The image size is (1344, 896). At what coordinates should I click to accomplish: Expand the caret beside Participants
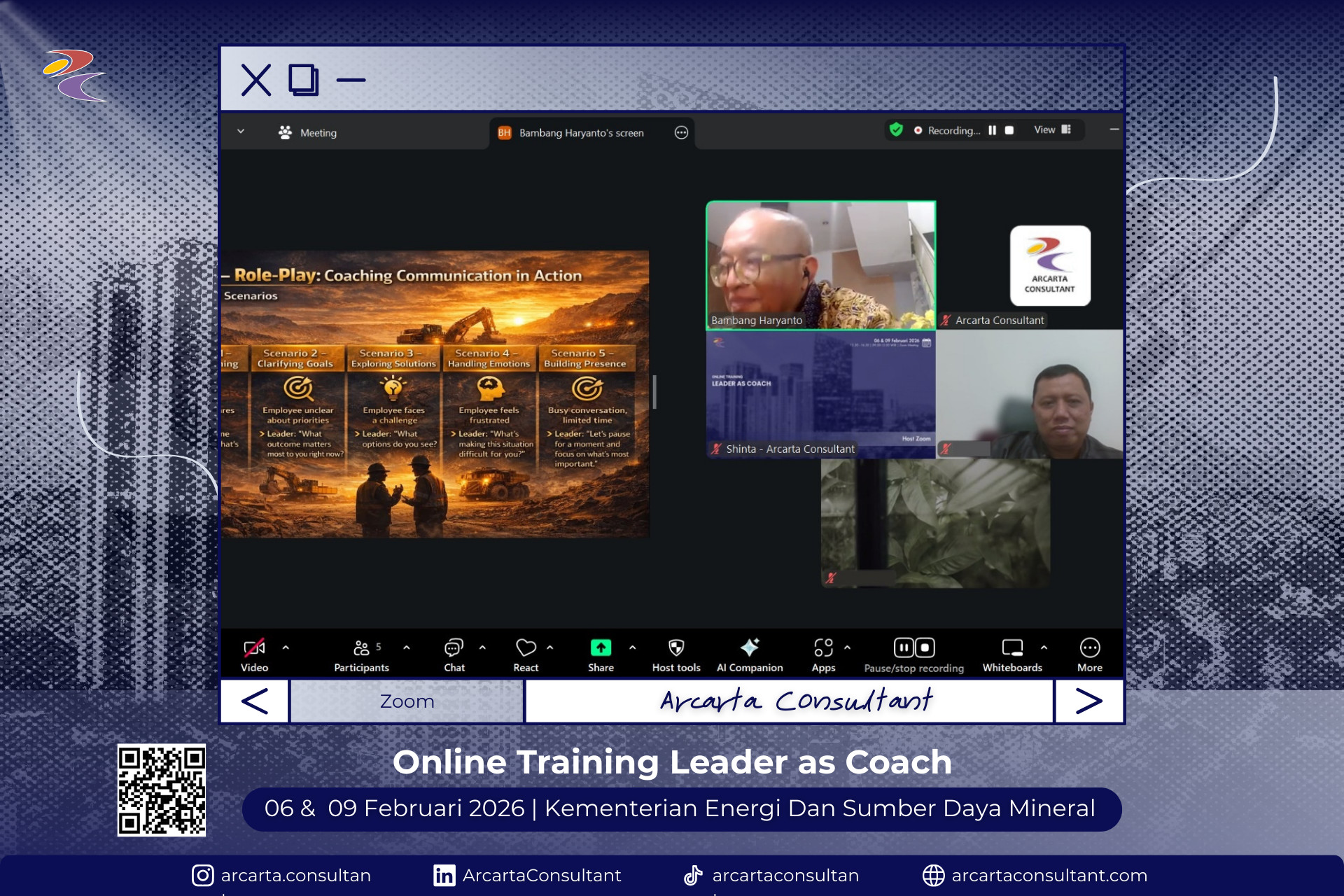point(407,647)
